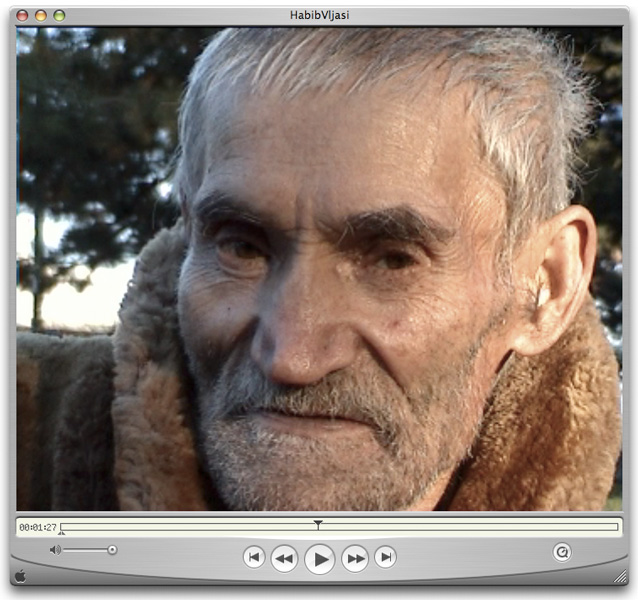Viewport: 638px width, 600px height.
Task: Click the playhead marker on the timeline
Action: click(318, 524)
